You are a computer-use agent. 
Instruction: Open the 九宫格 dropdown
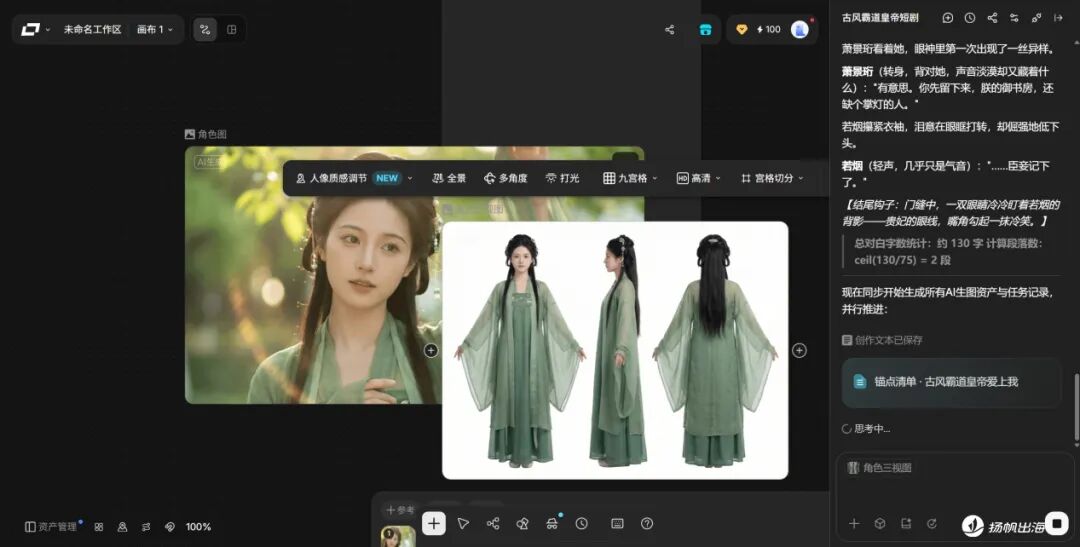coord(630,178)
